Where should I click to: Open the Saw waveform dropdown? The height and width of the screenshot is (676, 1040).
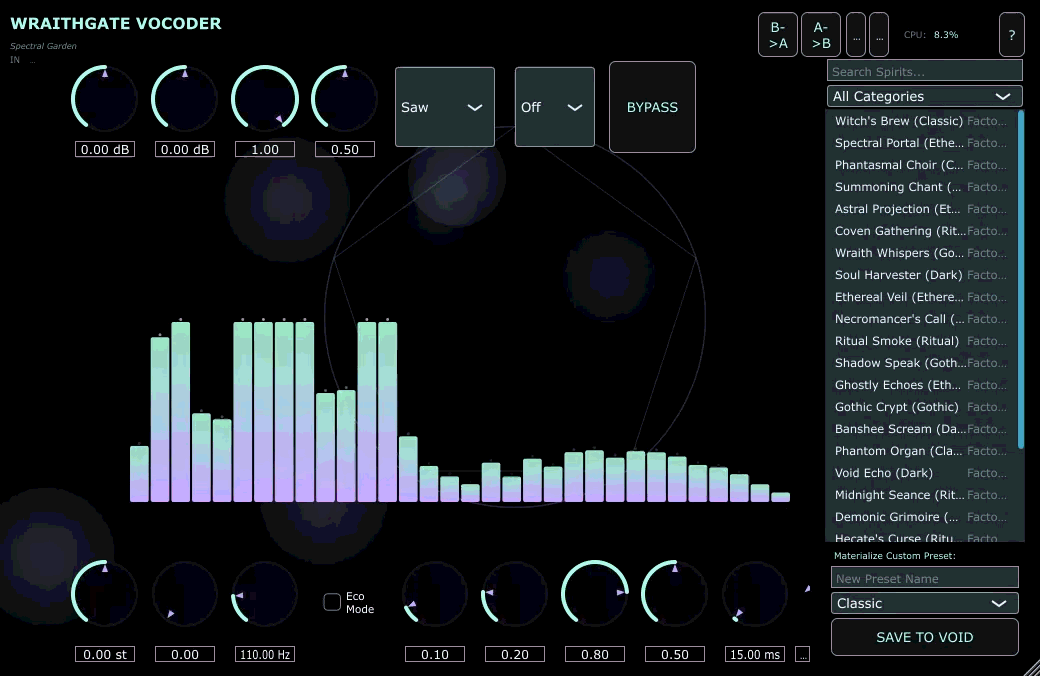pos(444,107)
